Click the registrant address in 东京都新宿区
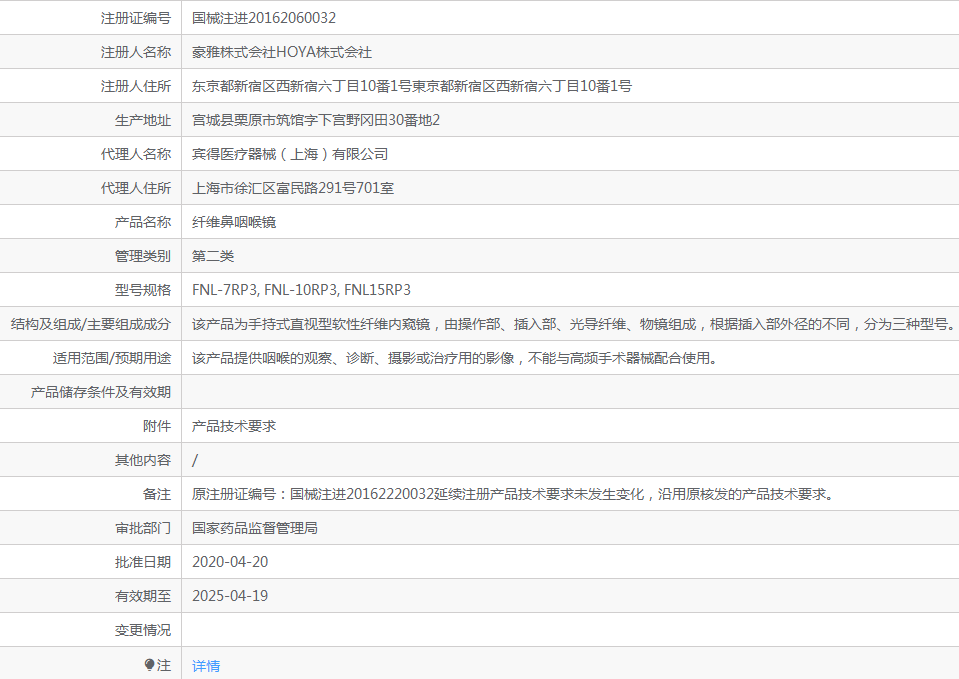The height and width of the screenshot is (679, 959). [411, 86]
